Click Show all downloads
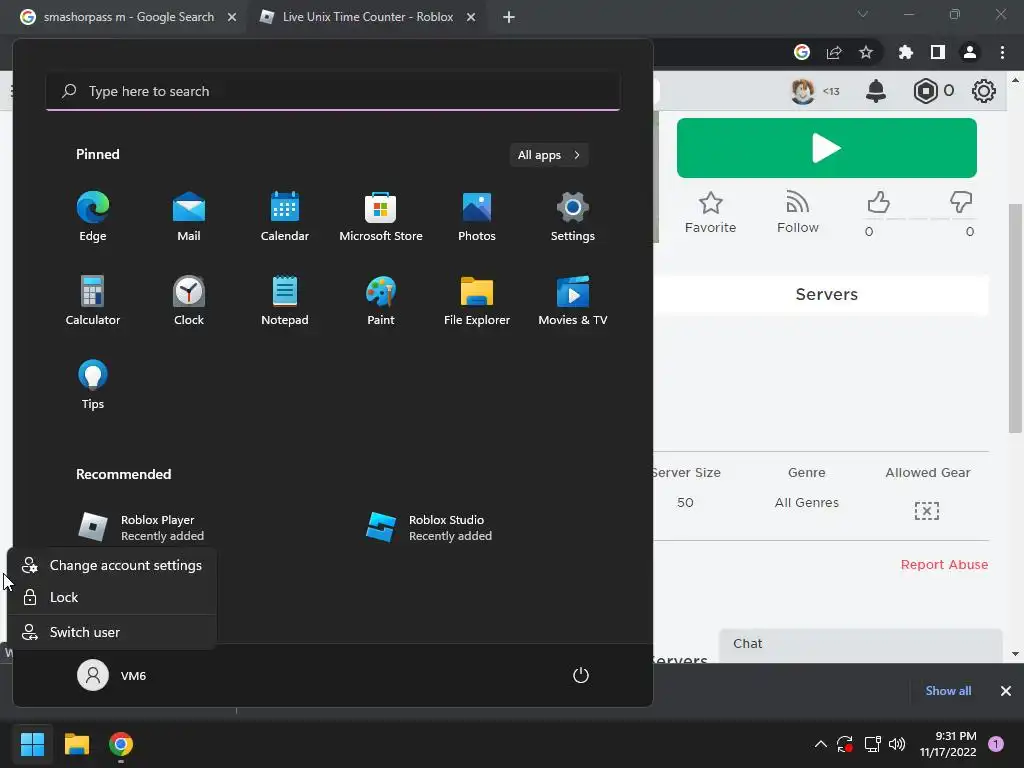This screenshot has height=768, width=1024. pos(948,691)
